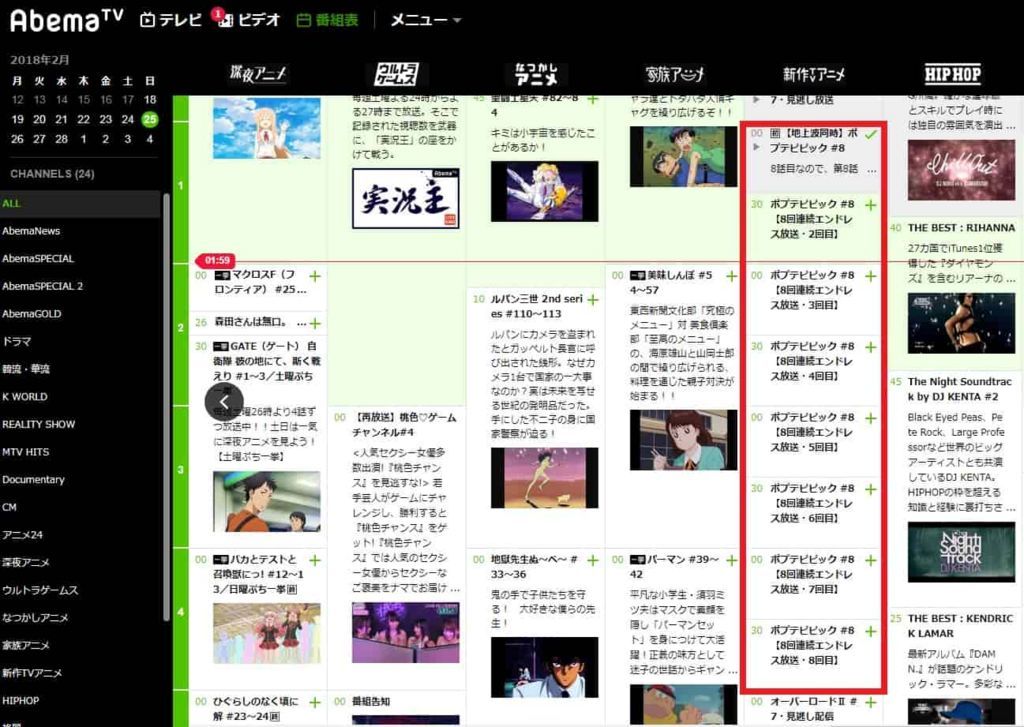The image size is (1024, 727).
Task: Select the HIPHOP channel header logo
Action: [x=953, y=74]
